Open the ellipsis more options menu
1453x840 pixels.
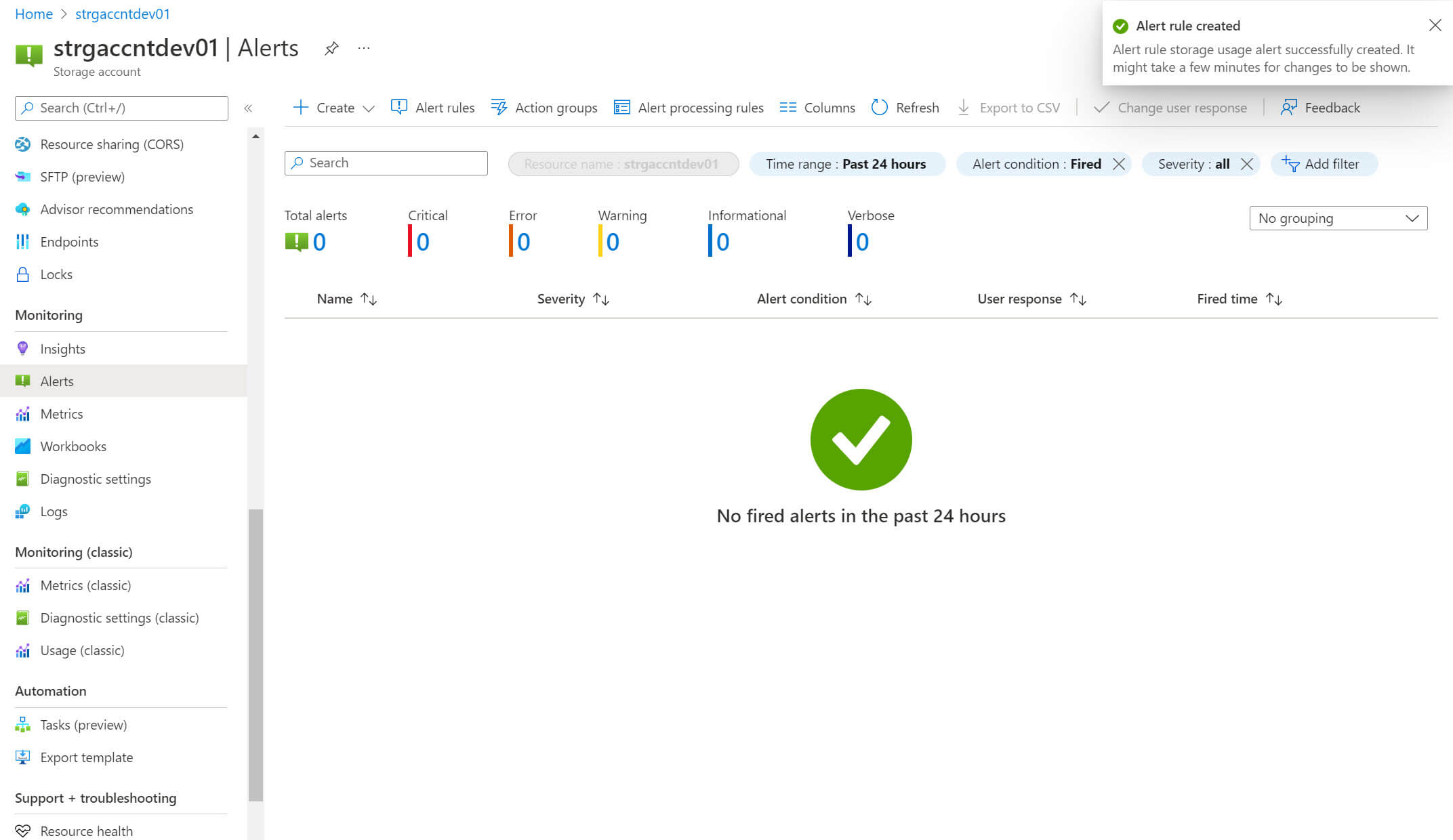[x=364, y=49]
